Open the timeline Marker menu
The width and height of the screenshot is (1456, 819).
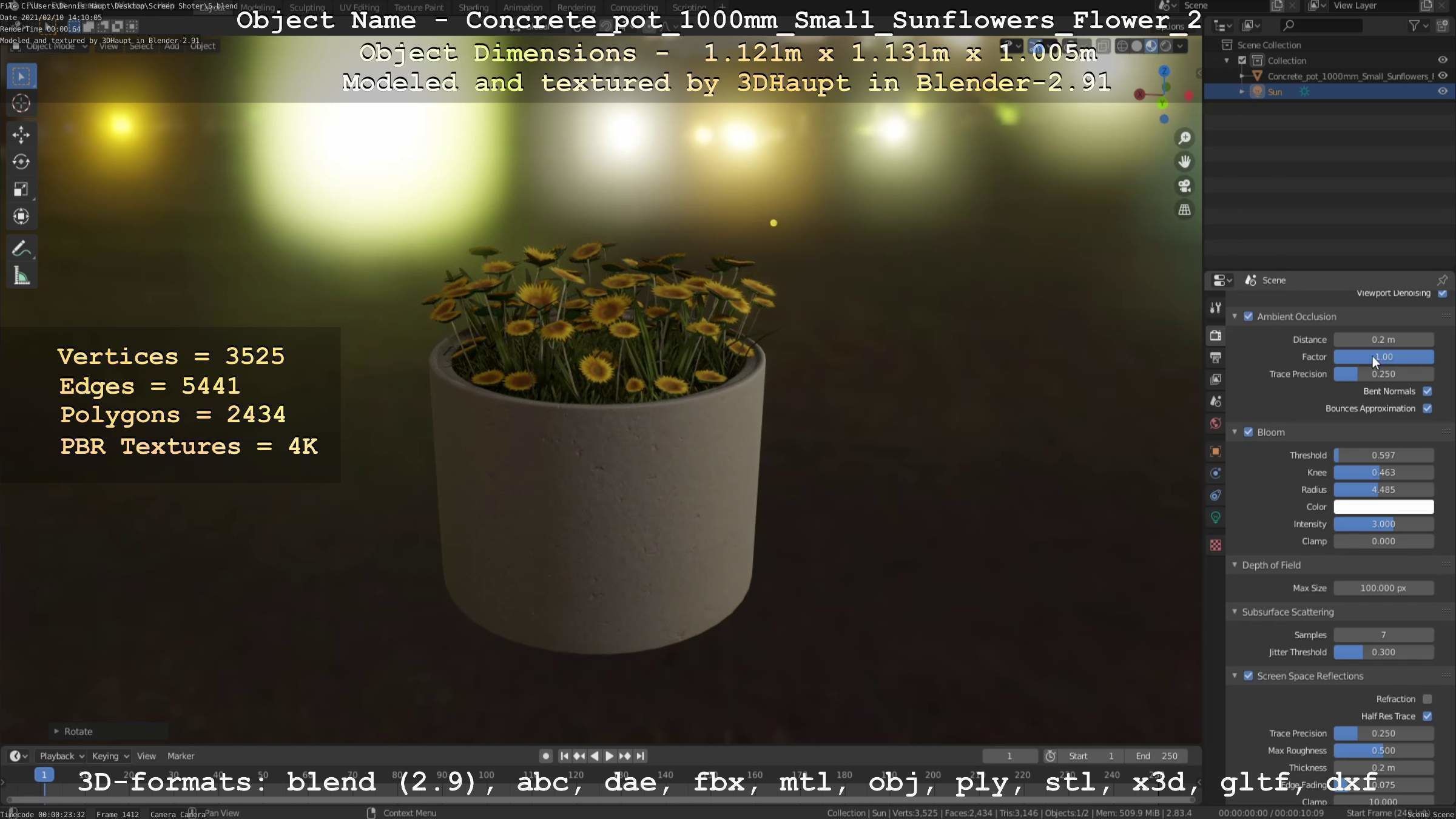coord(181,756)
